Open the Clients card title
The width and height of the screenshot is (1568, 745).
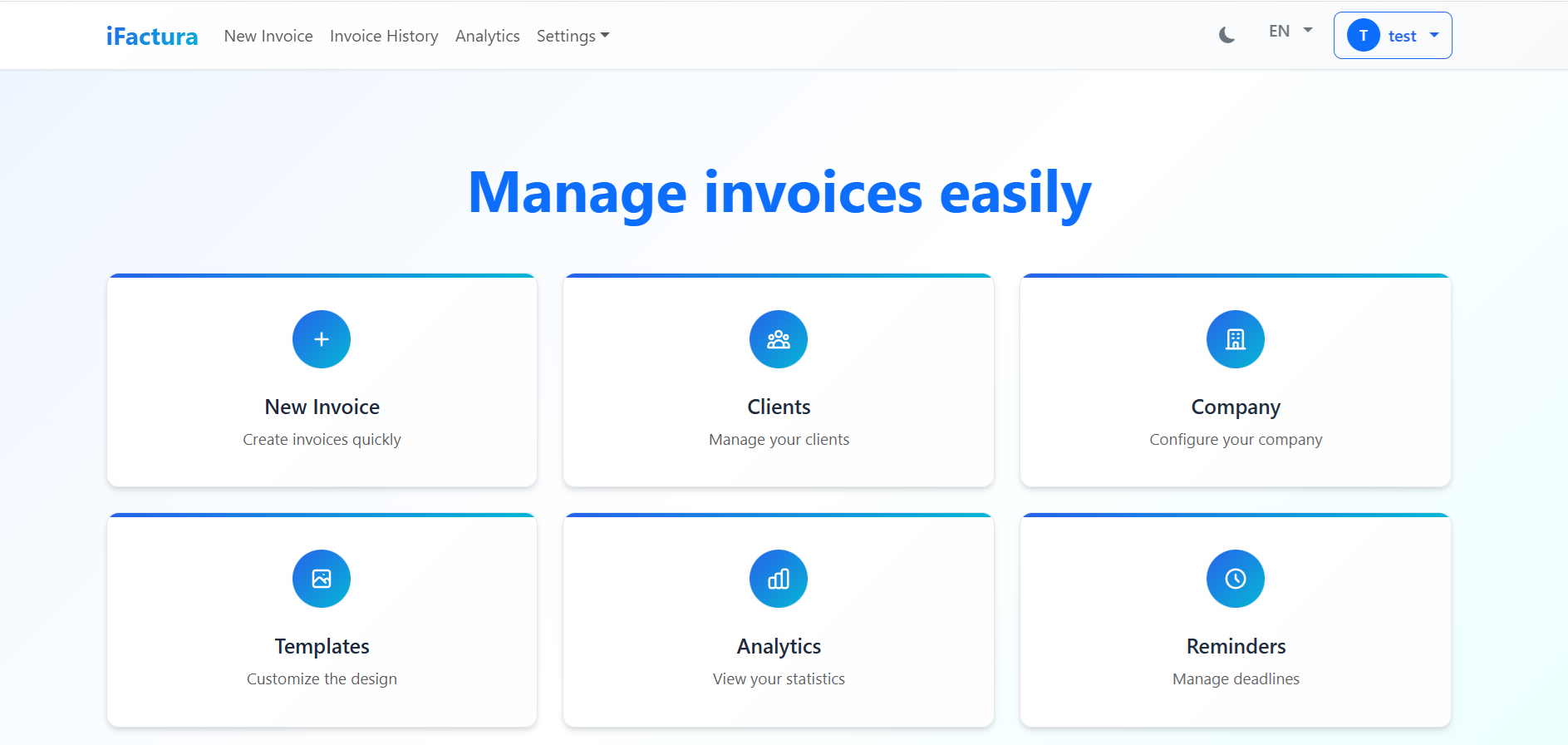pos(779,407)
